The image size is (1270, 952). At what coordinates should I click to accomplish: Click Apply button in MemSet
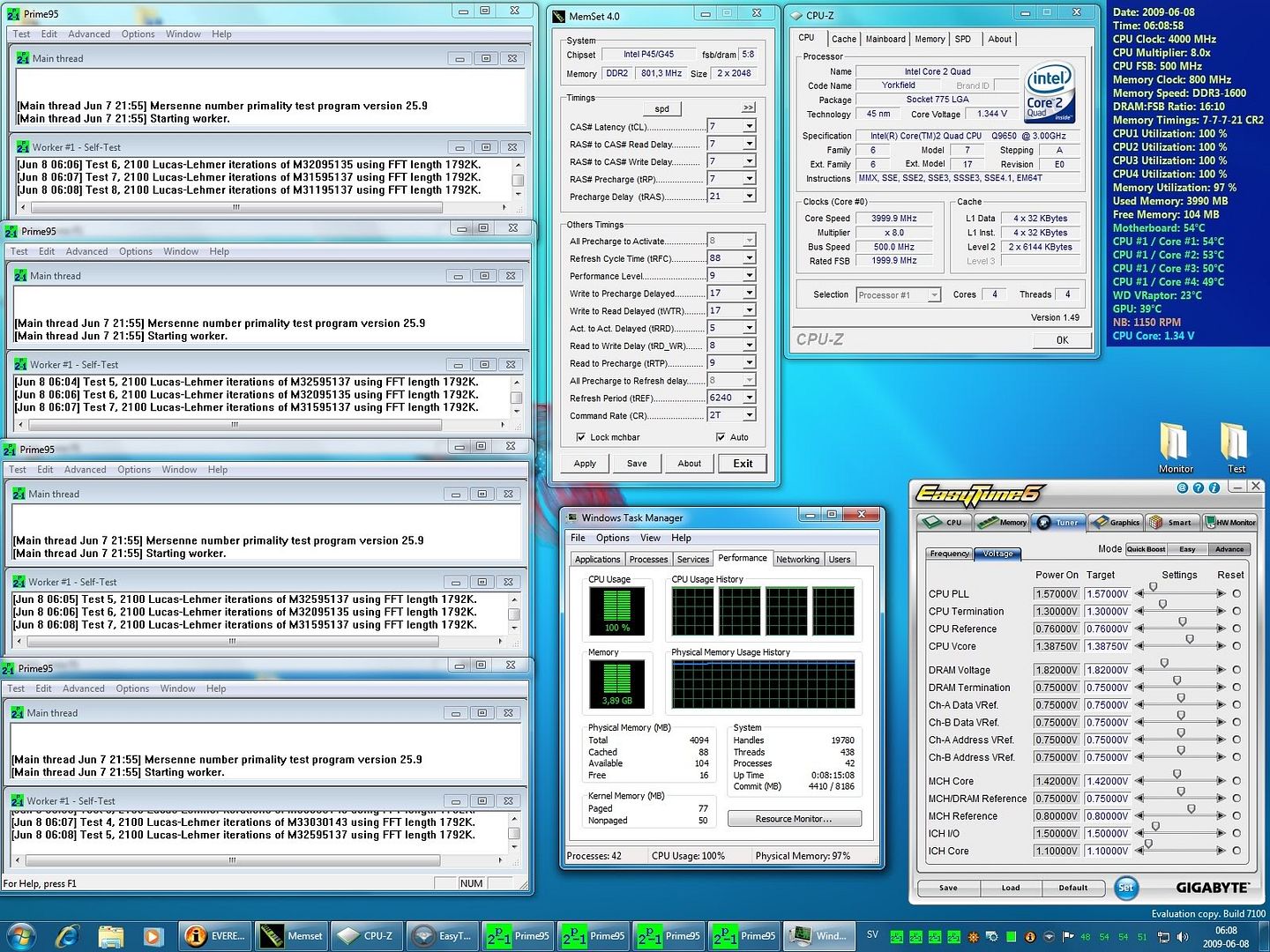(x=585, y=464)
